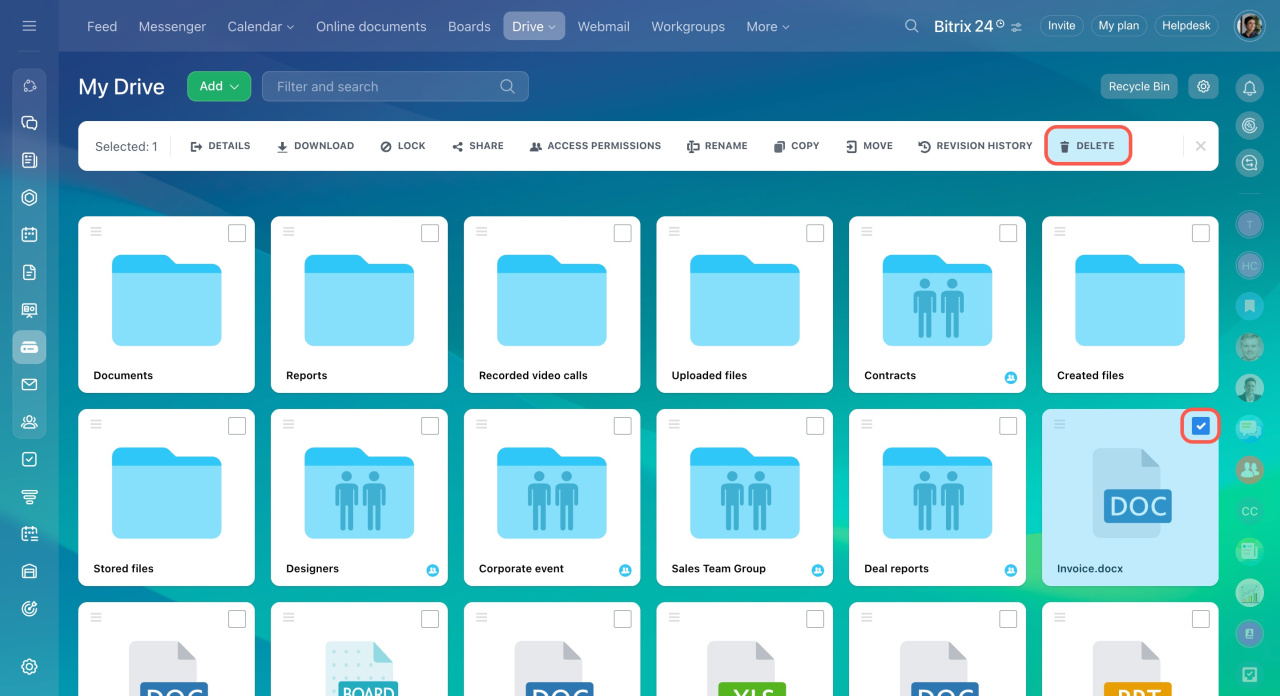The width and height of the screenshot is (1280, 696).
Task: Delete the selected file
Action: point(1088,146)
